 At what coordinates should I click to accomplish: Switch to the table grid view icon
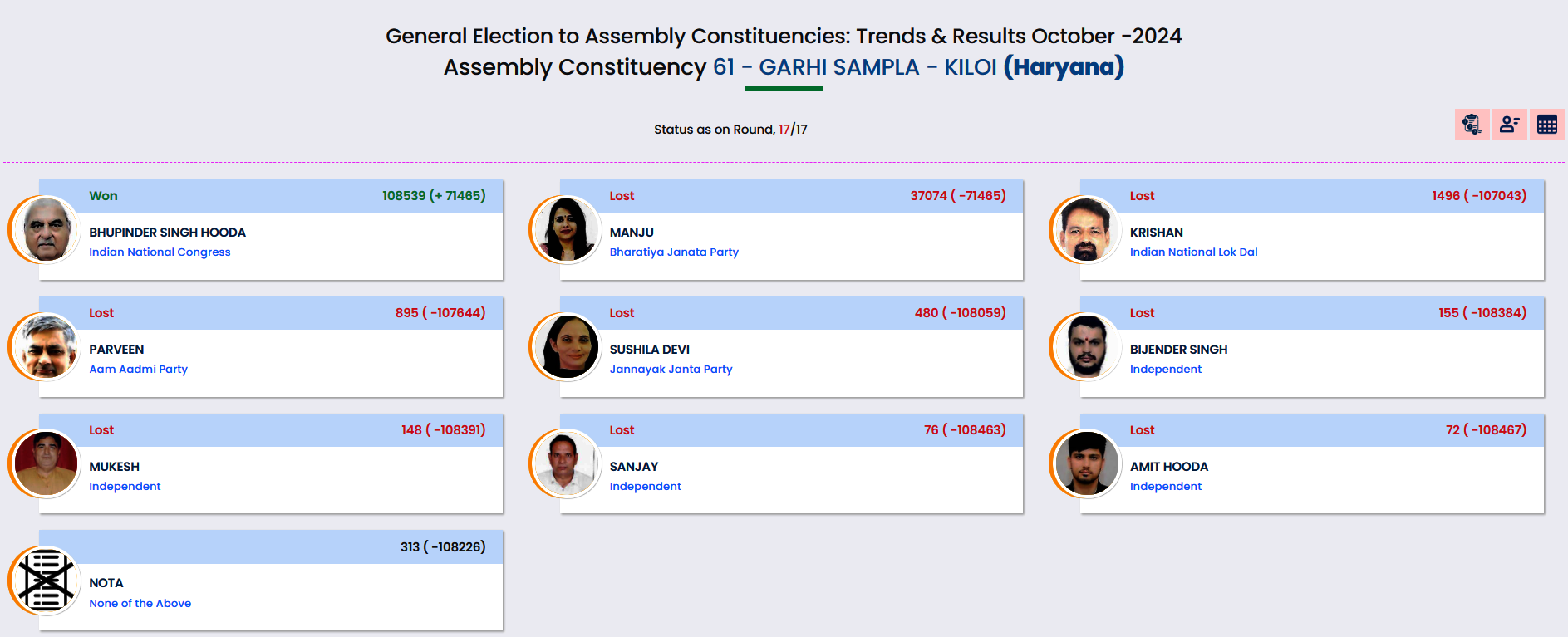(x=1546, y=125)
